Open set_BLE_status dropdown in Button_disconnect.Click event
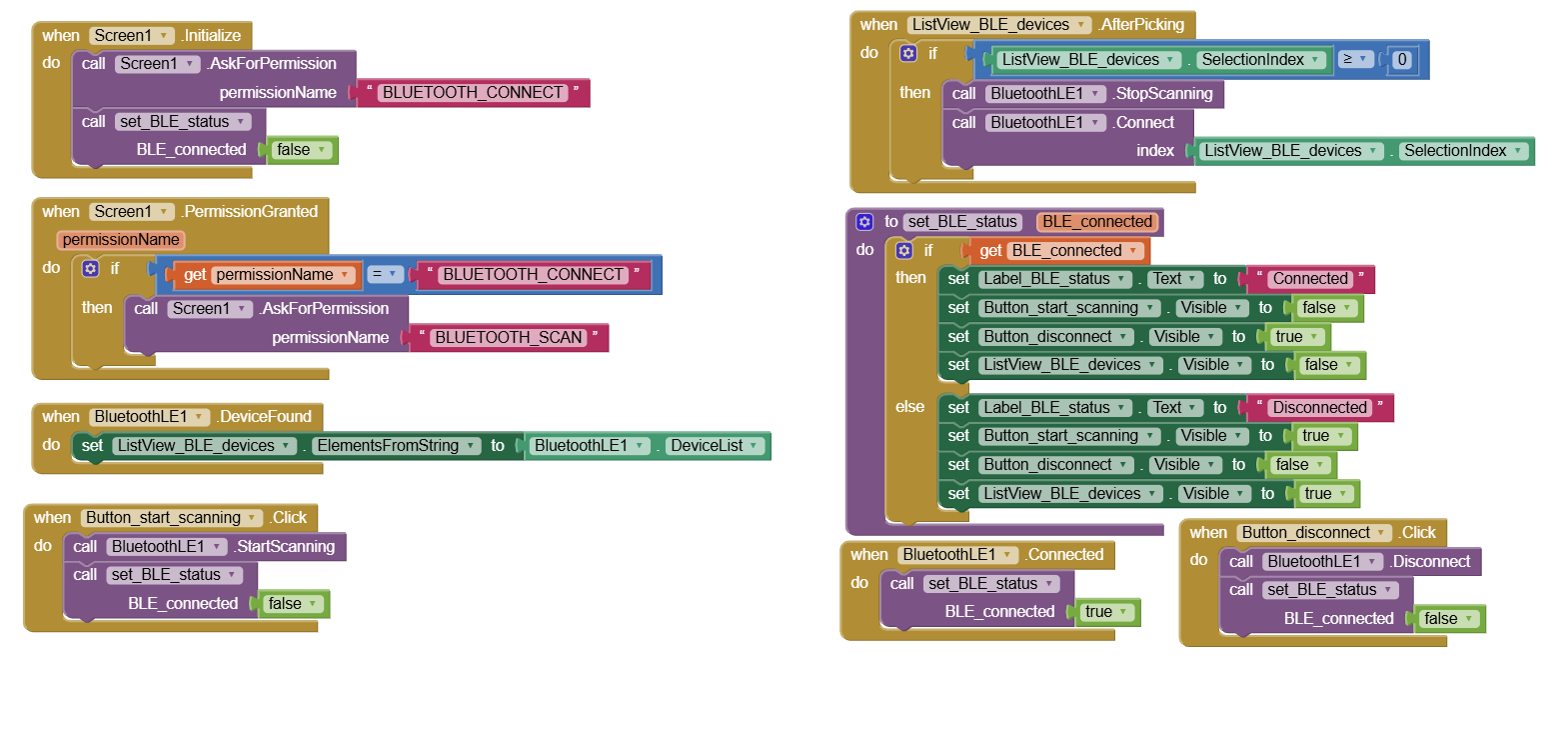 [1329, 590]
